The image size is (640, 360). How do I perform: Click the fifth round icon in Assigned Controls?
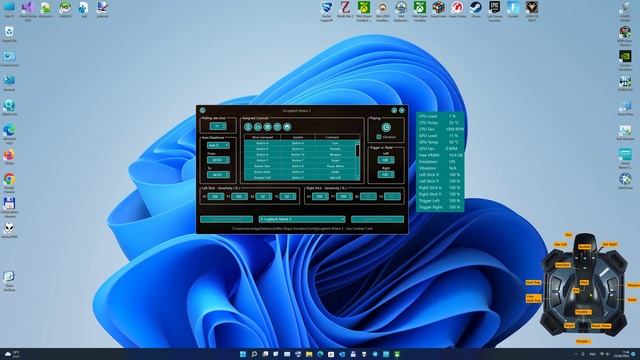click(287, 127)
